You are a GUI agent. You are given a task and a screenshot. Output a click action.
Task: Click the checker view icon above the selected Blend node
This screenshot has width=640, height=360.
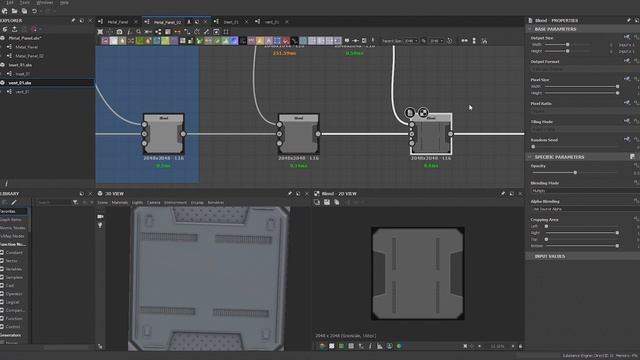click(x=423, y=113)
